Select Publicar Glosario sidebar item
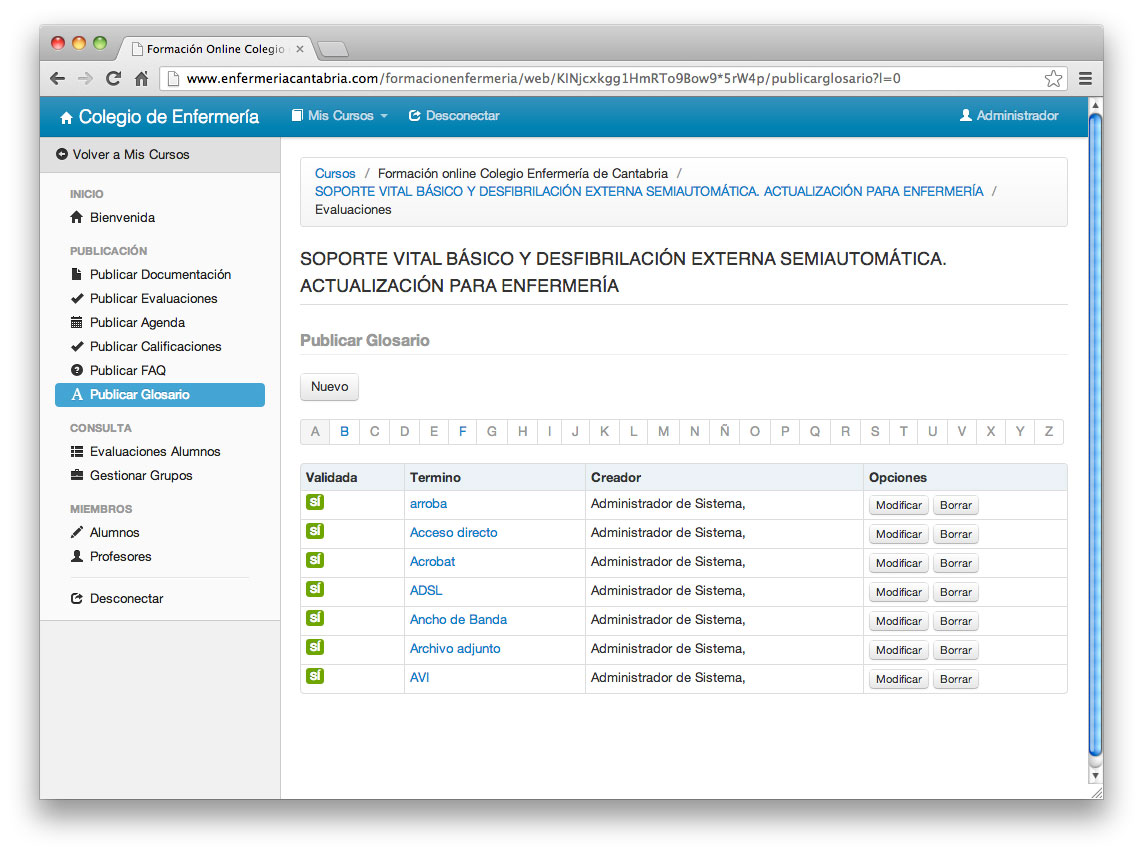The image size is (1143, 854). pyautogui.click(x=160, y=395)
